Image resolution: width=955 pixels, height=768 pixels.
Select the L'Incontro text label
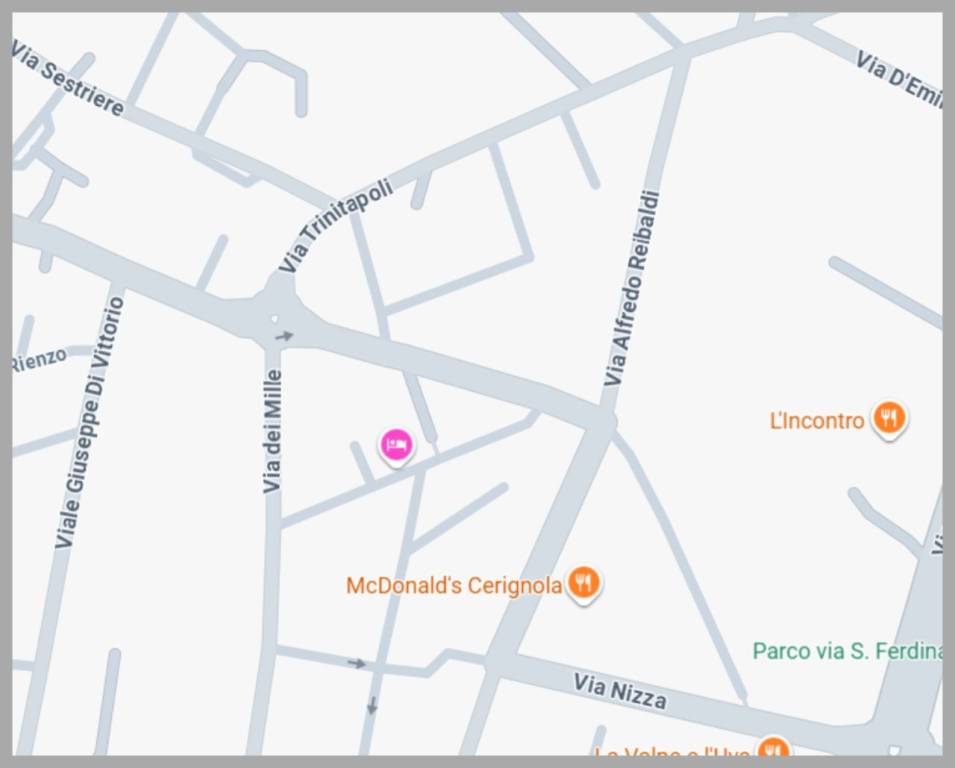pos(817,420)
